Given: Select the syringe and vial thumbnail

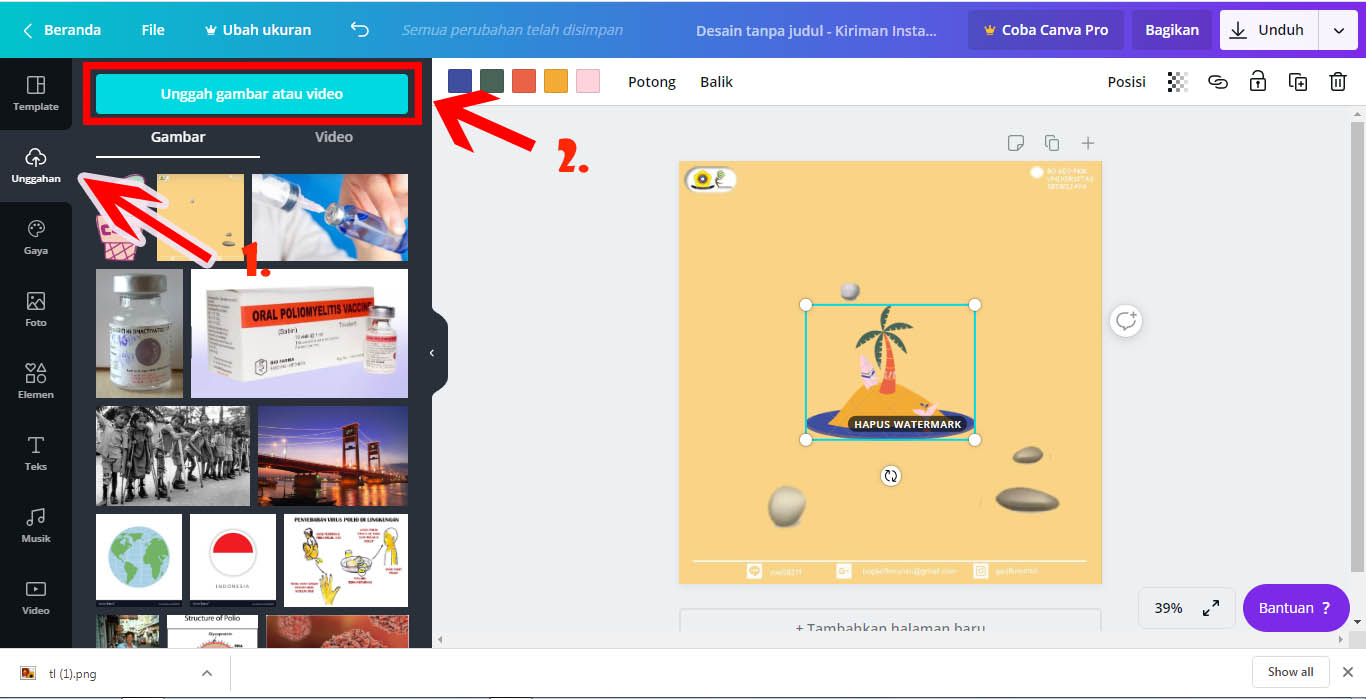Looking at the screenshot, I should click(x=330, y=217).
